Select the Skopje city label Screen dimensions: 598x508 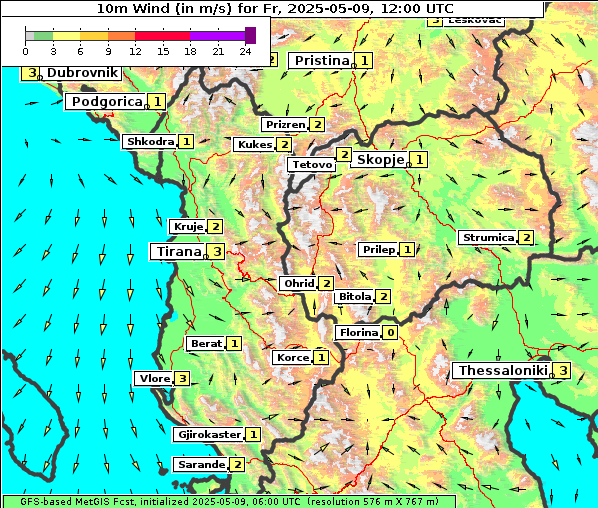point(381,159)
